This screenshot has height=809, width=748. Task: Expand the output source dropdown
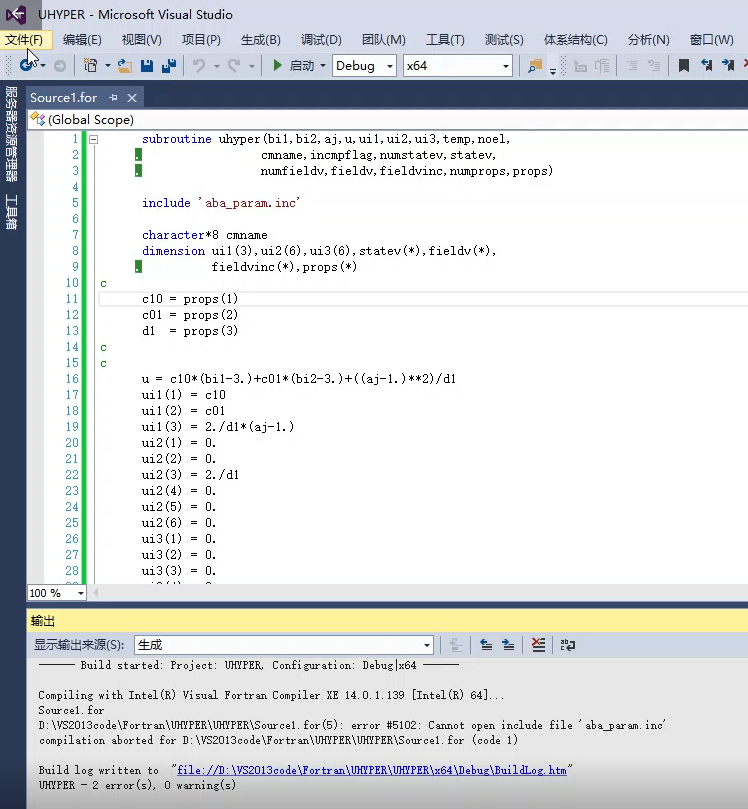(x=427, y=645)
